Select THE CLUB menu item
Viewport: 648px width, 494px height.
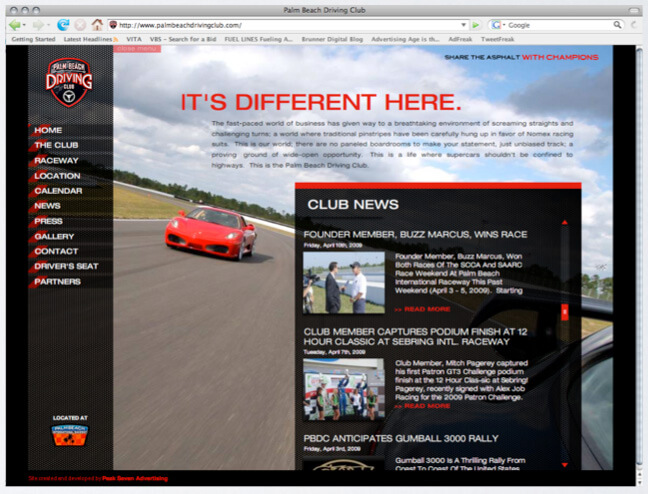(56, 145)
